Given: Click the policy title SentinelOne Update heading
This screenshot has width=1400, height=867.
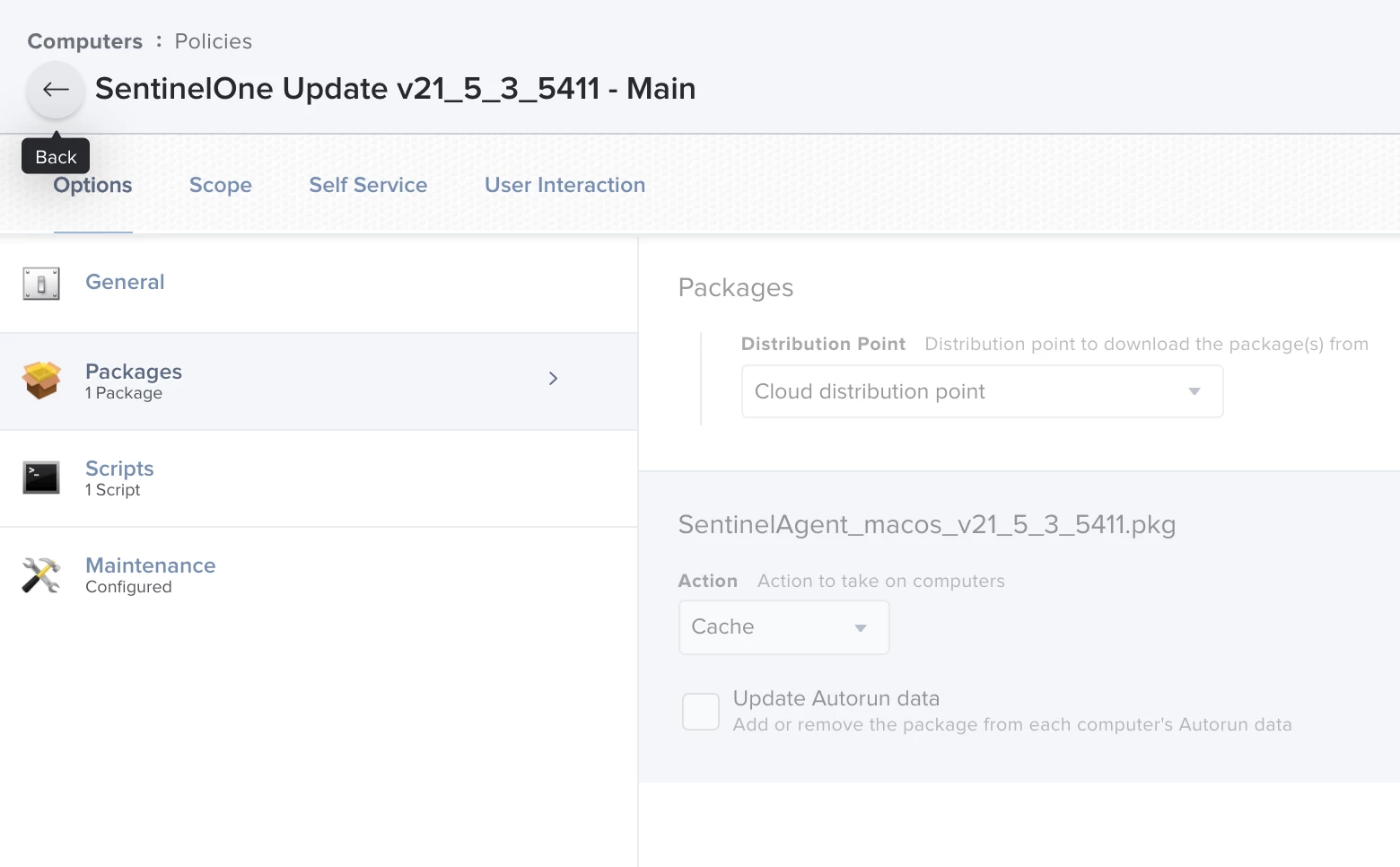Looking at the screenshot, I should click(396, 88).
